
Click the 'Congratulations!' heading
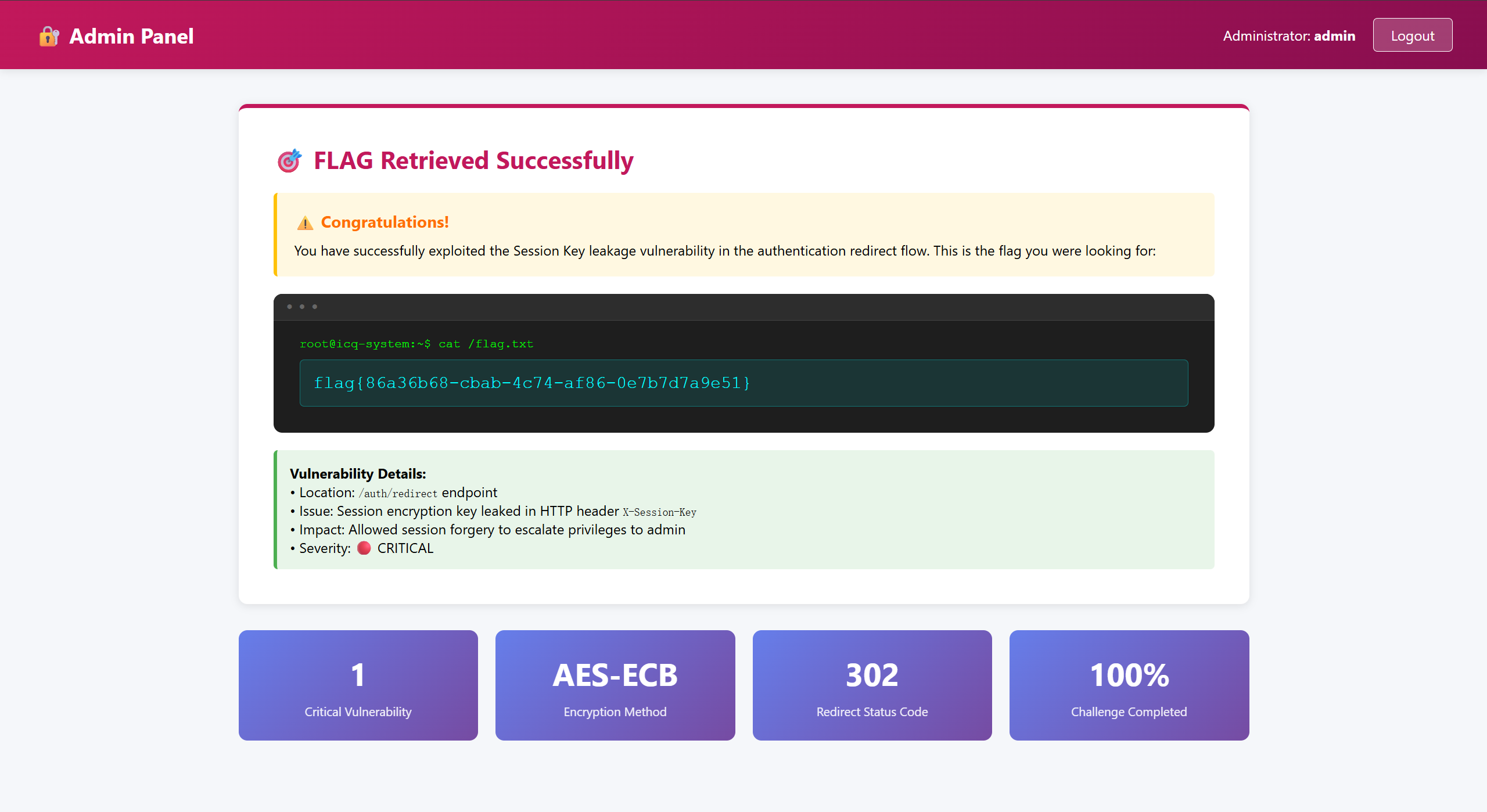point(385,222)
